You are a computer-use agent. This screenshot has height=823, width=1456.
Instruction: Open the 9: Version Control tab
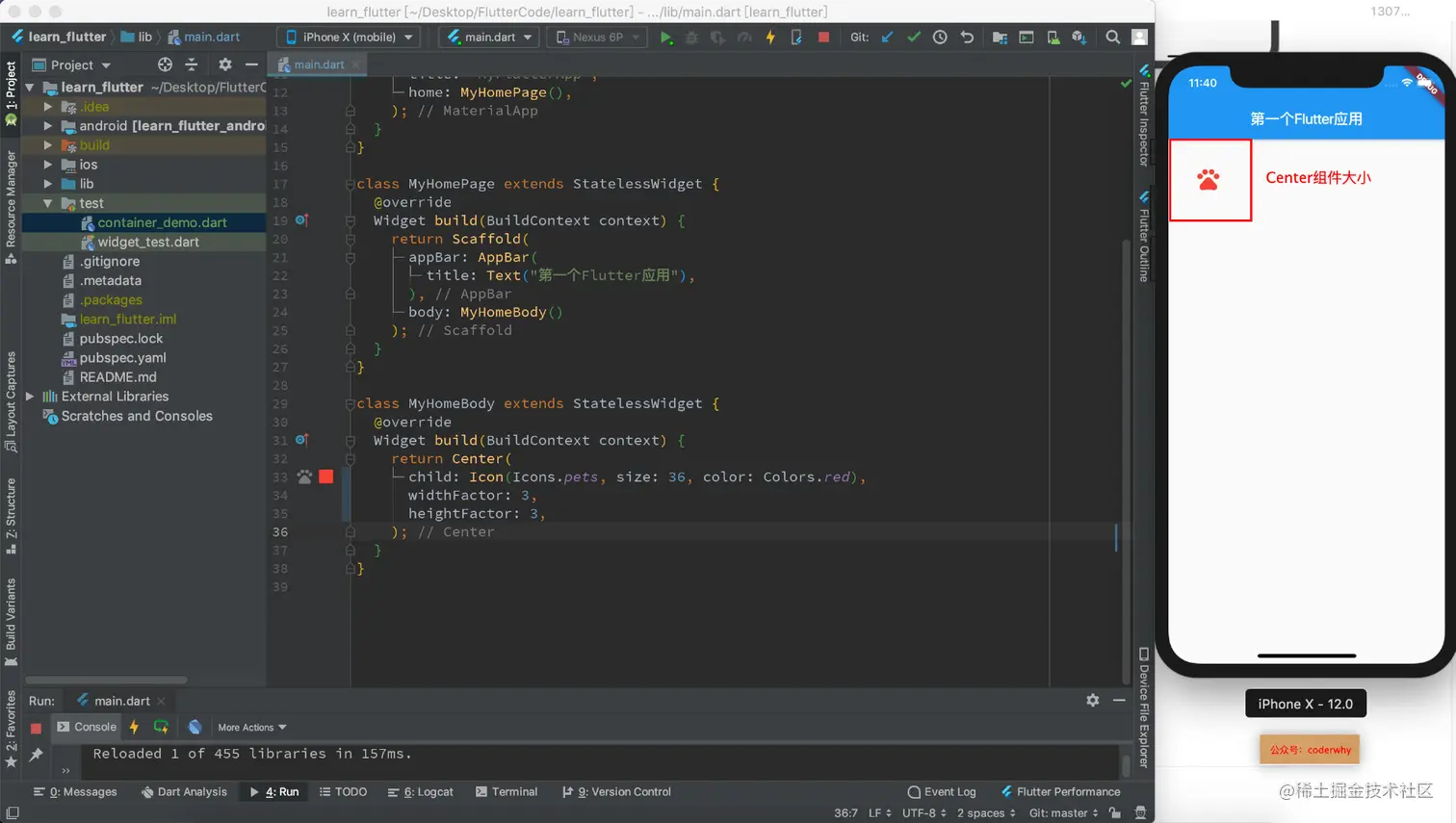click(x=616, y=792)
